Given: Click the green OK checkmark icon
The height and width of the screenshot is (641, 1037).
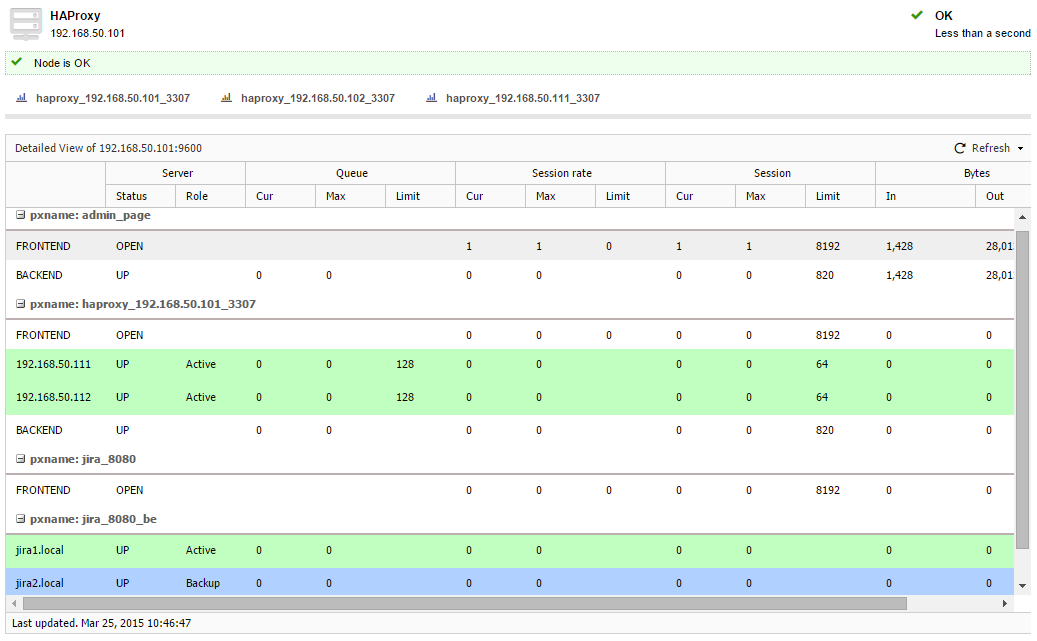Looking at the screenshot, I should (x=917, y=15).
